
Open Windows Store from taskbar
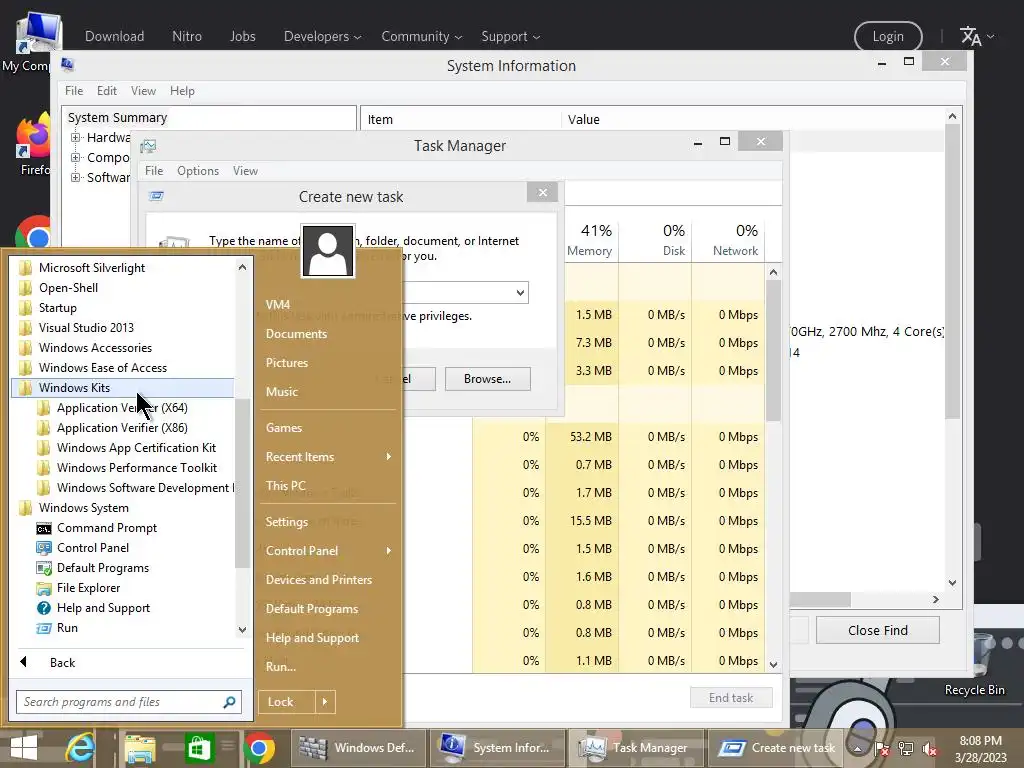[x=198, y=748]
